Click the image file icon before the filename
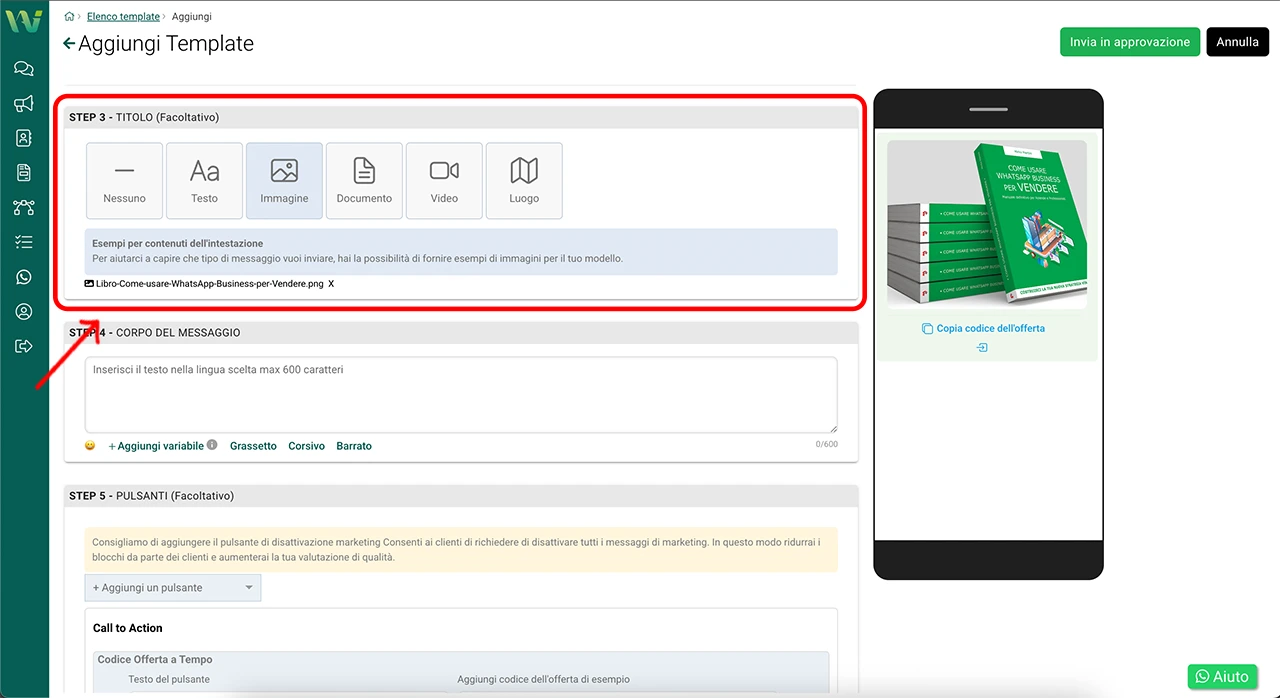 click(89, 284)
